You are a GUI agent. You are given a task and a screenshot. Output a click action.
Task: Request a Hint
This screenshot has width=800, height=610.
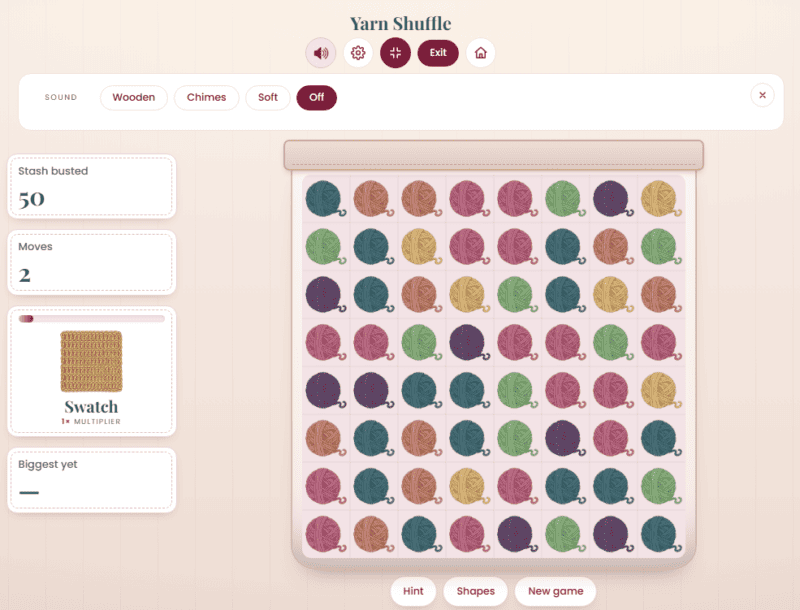tap(413, 591)
